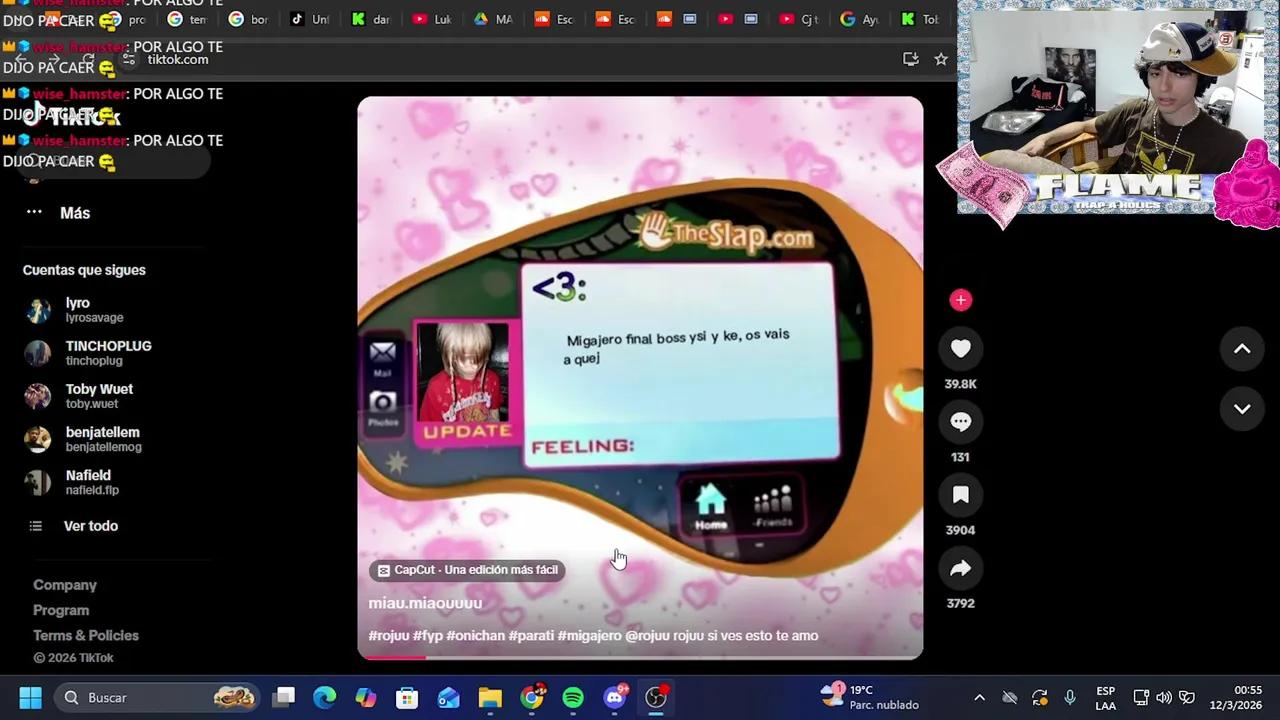The image size is (1280, 720).
Task: Open File Explorer from the taskbar
Action: click(490, 697)
